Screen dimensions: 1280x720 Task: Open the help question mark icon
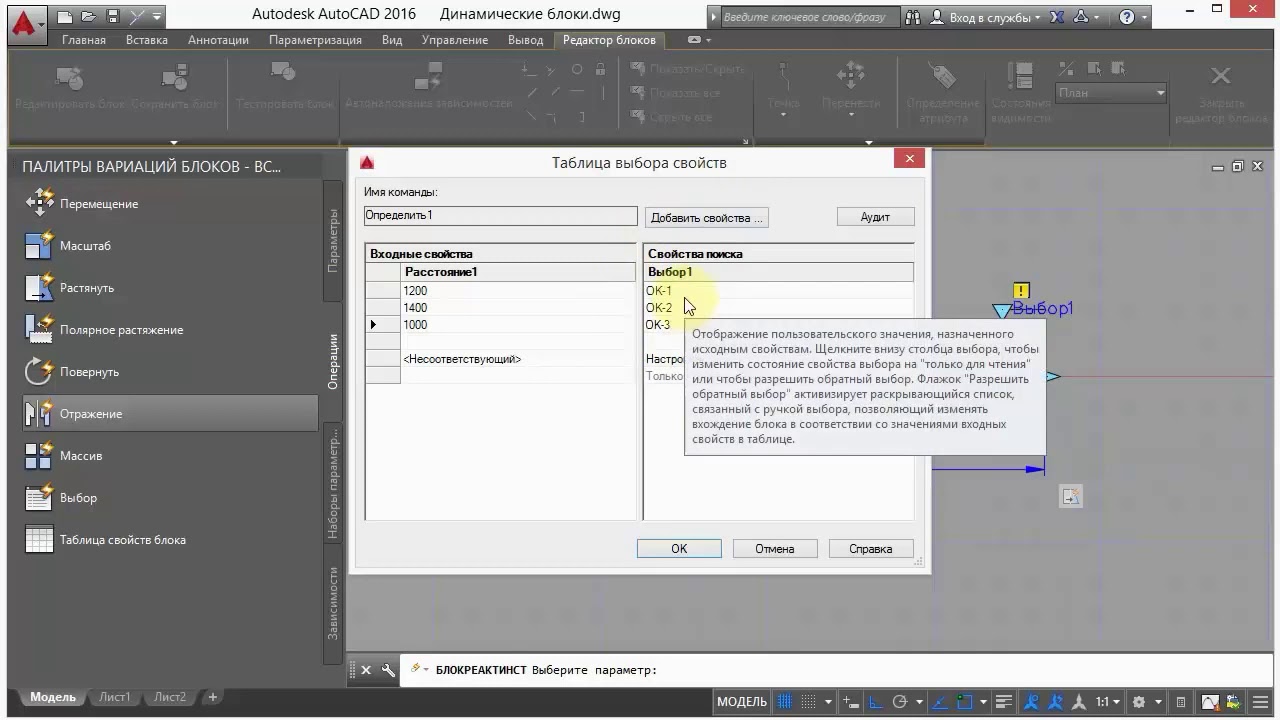[1127, 17]
